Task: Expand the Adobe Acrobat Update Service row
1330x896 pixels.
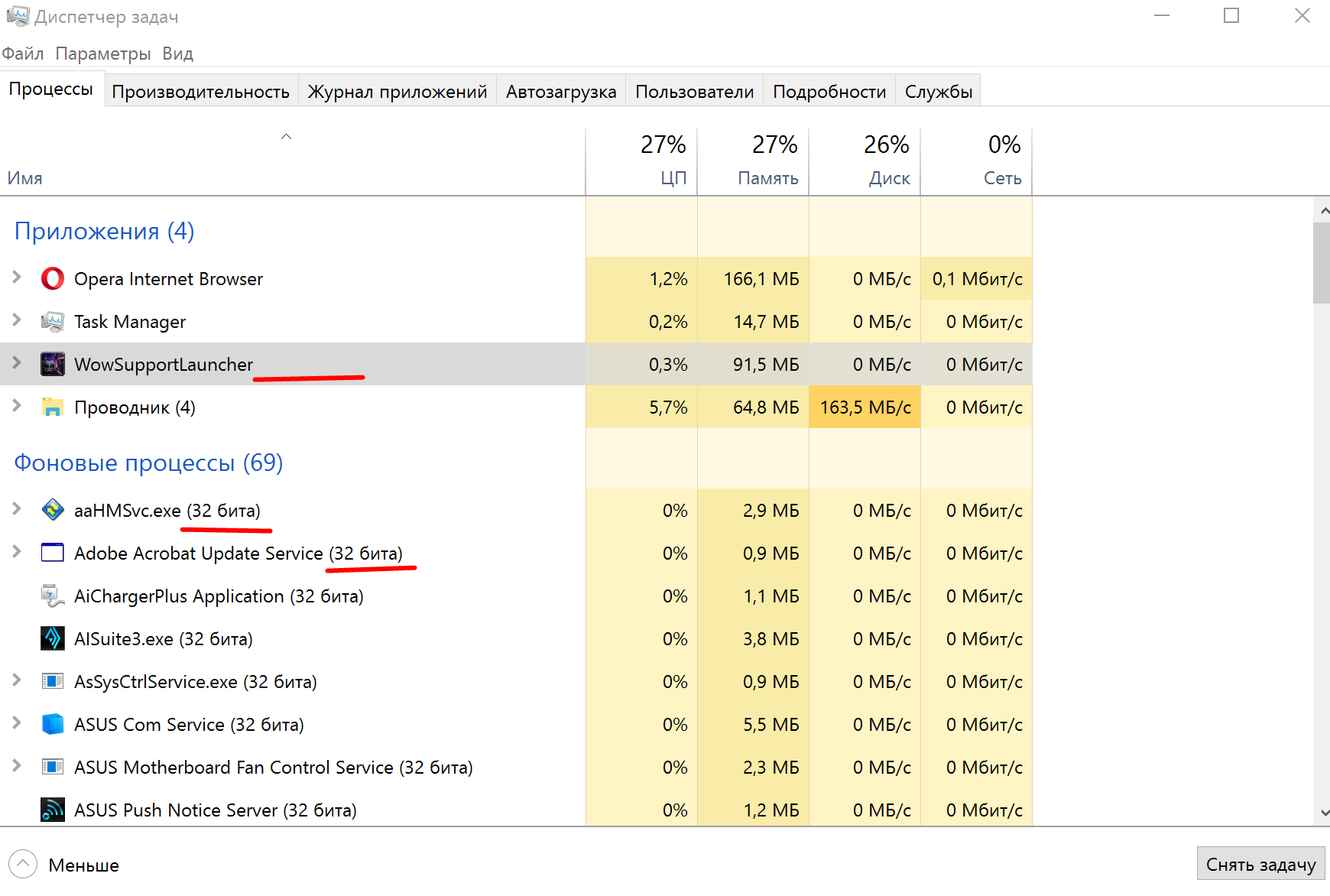Action: click(x=17, y=552)
